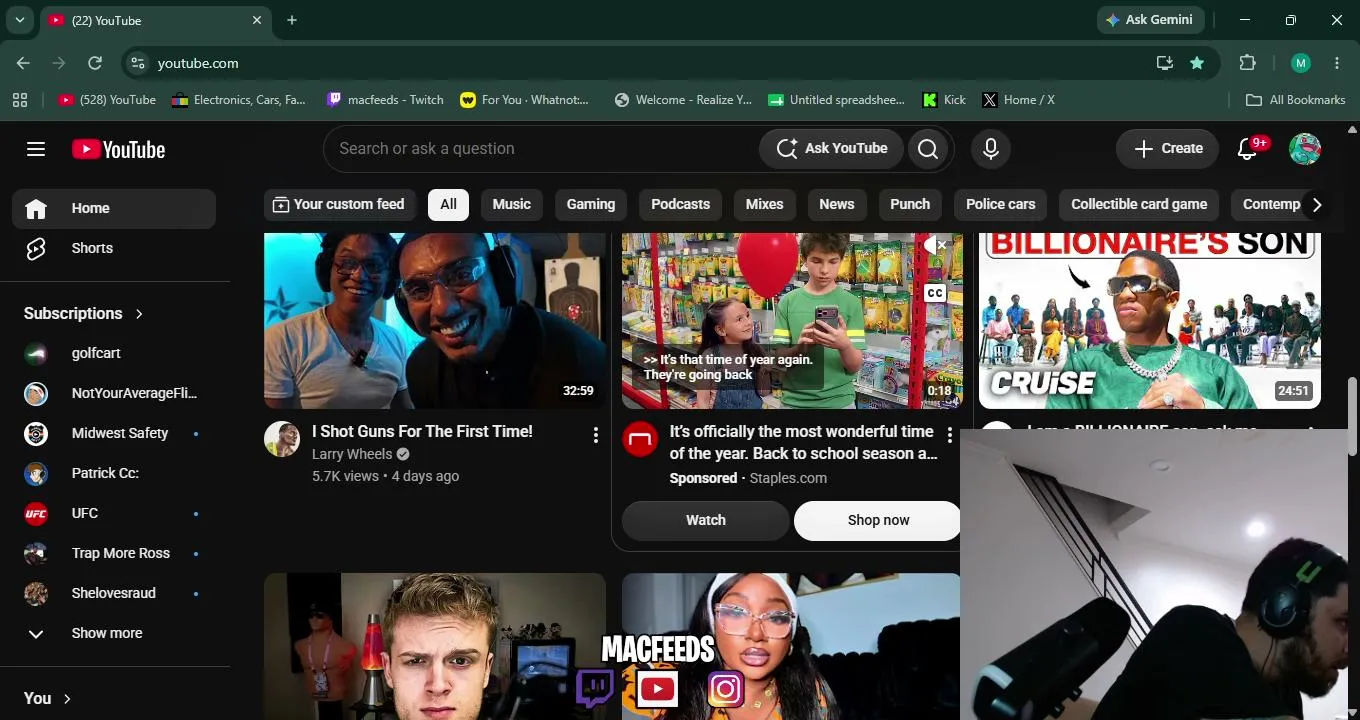This screenshot has width=1360, height=720.
Task: Play the Billionaire's Son video thumbnail
Action: click(x=1150, y=321)
